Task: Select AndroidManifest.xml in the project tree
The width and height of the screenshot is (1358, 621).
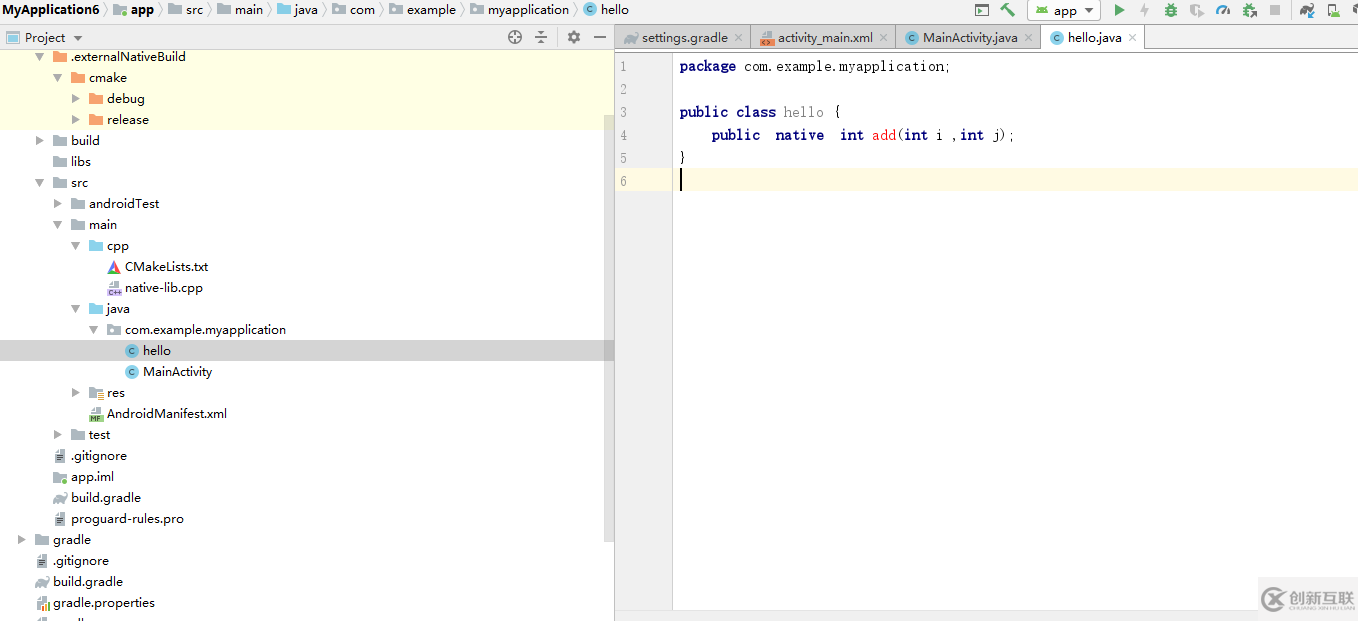Action: [x=166, y=414]
